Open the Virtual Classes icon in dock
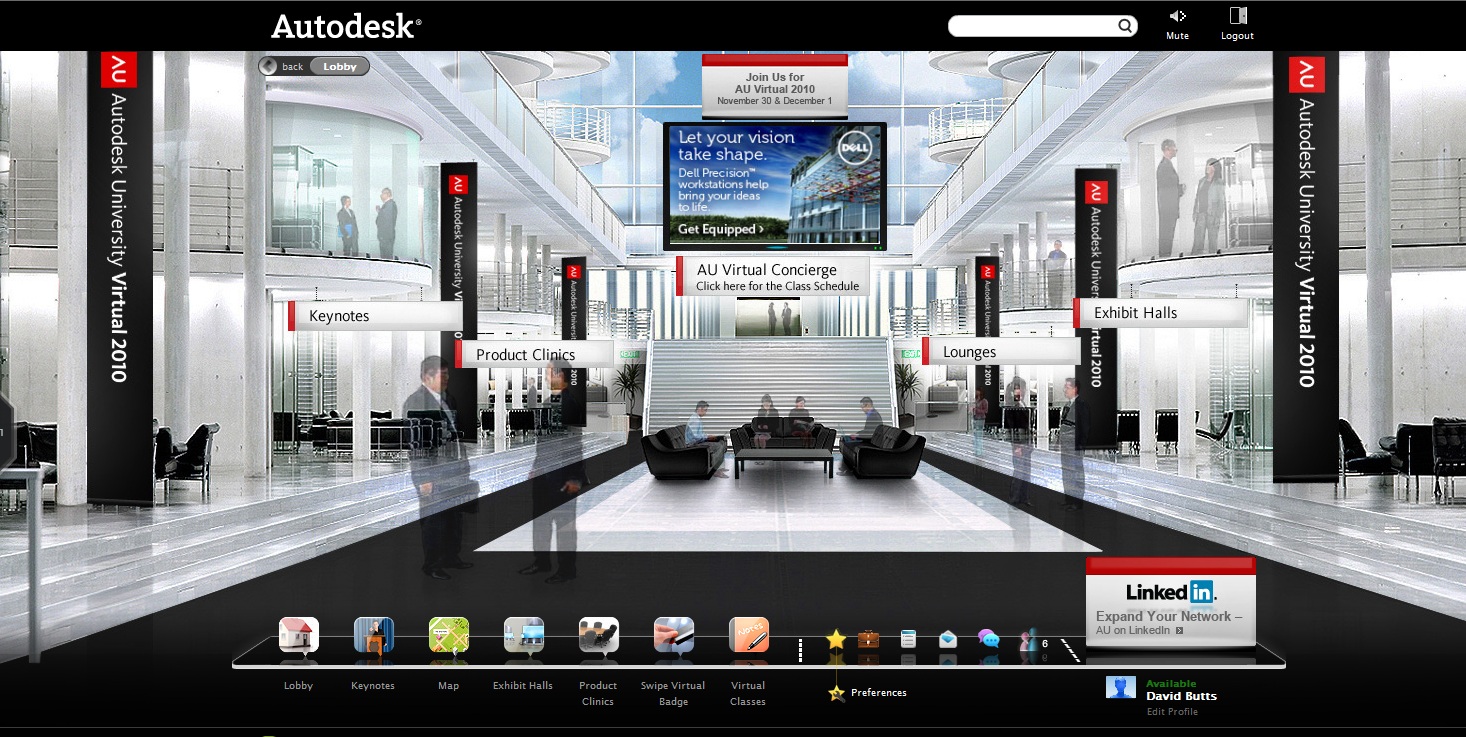1466x737 pixels. click(748, 635)
